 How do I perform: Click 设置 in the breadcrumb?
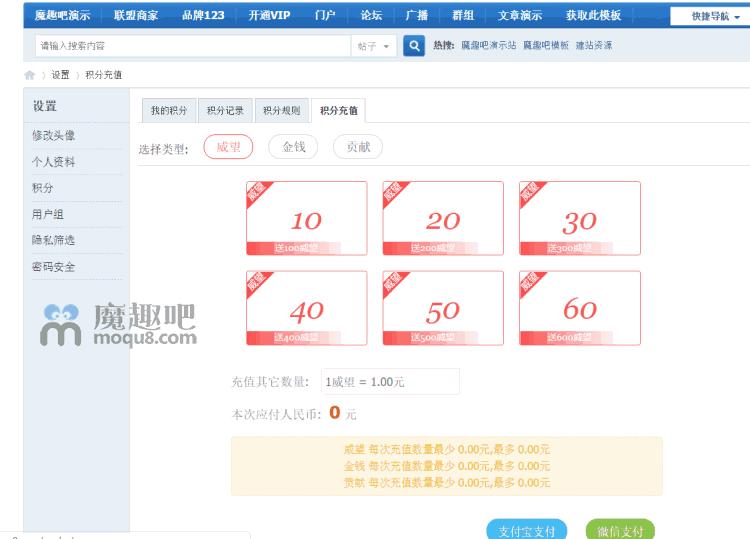click(60, 75)
